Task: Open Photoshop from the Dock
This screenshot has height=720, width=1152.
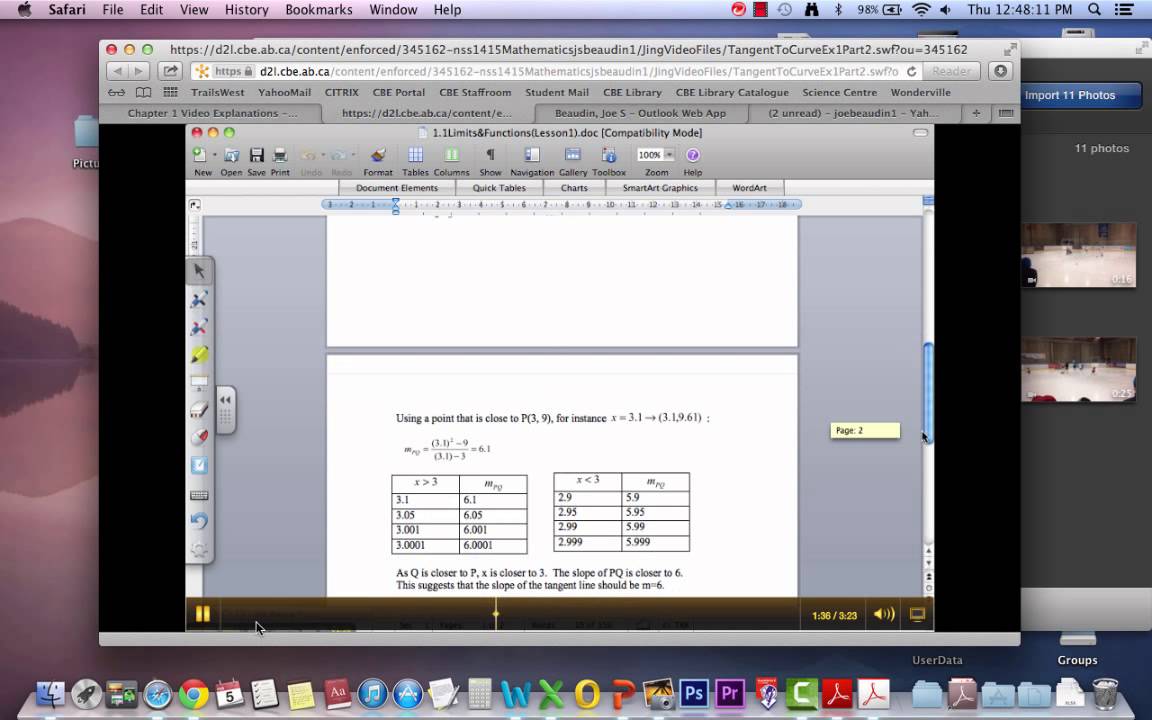Action: click(694, 694)
